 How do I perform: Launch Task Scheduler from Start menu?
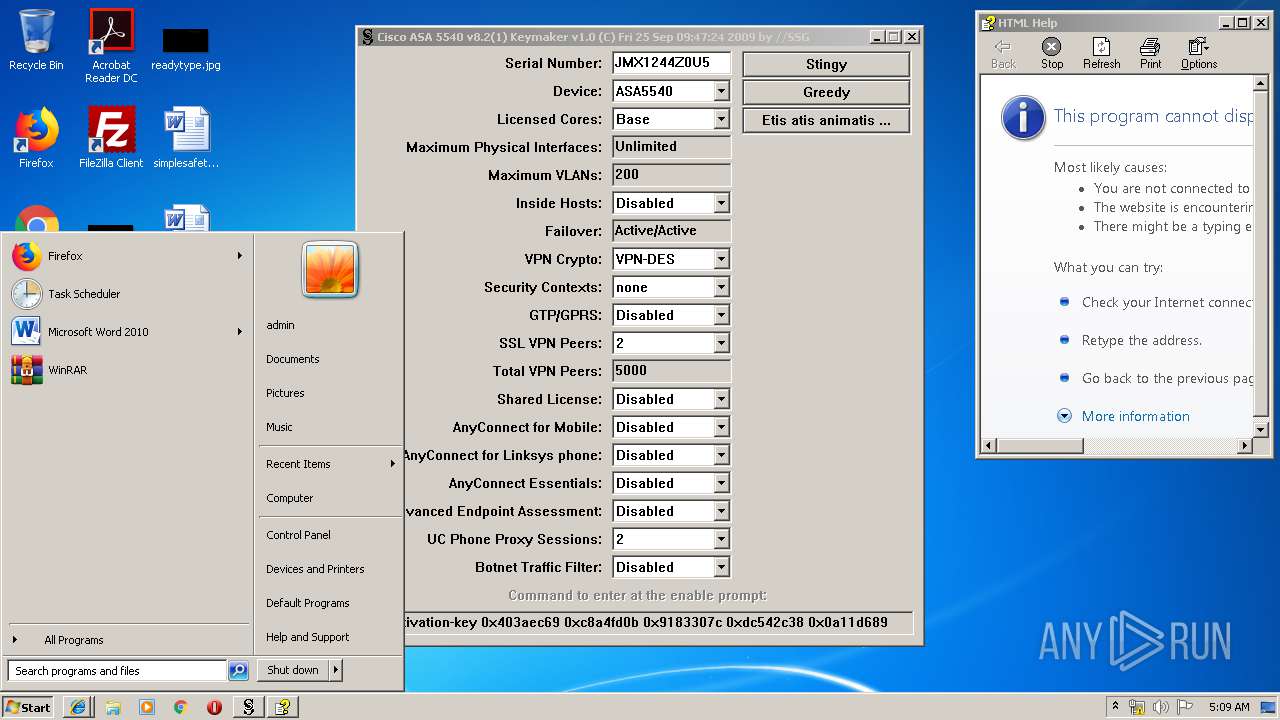(127, 294)
